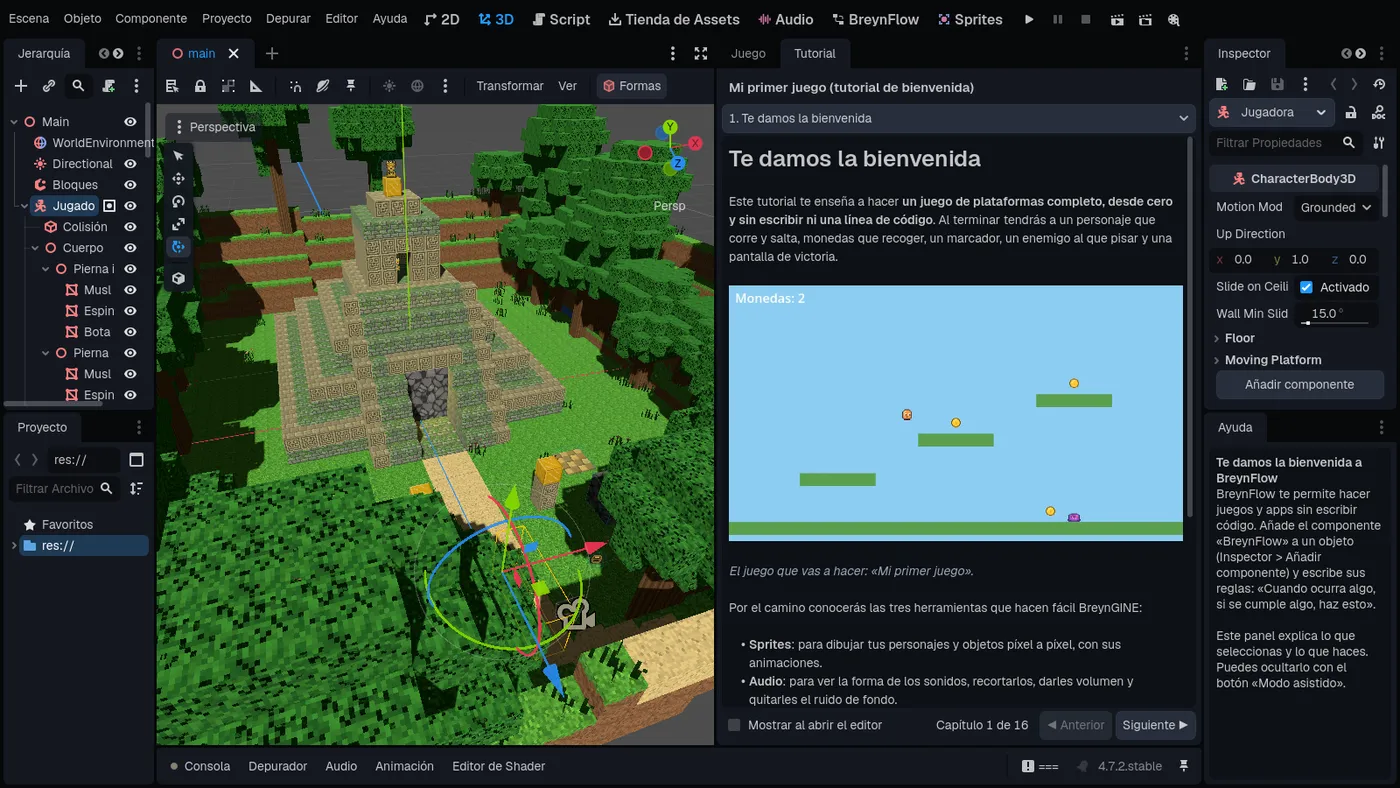Image resolution: width=1400 pixels, height=788 pixels.
Task: Click the group selected nodes icon
Action: tap(228, 86)
